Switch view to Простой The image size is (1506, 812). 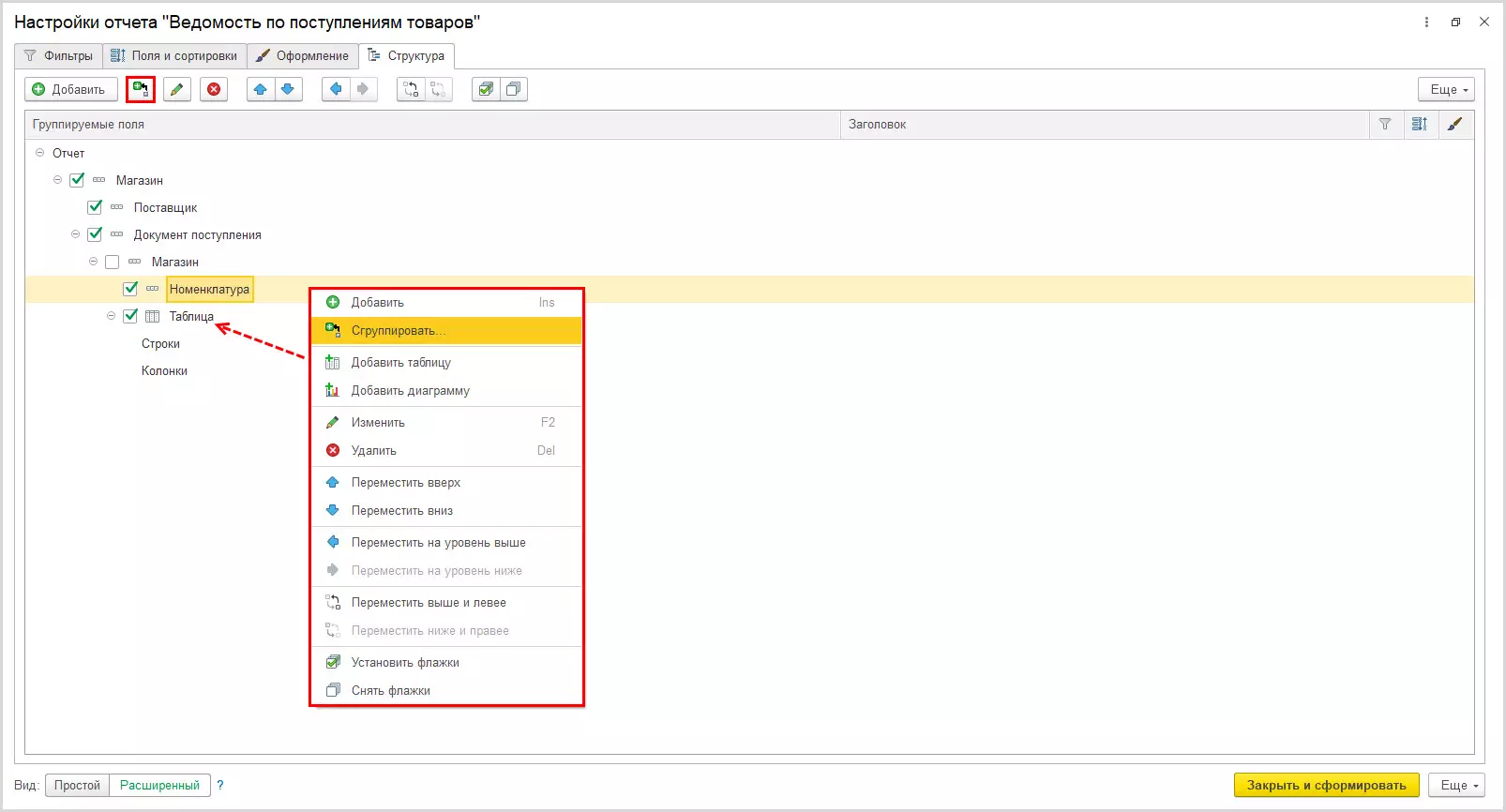(x=77, y=786)
